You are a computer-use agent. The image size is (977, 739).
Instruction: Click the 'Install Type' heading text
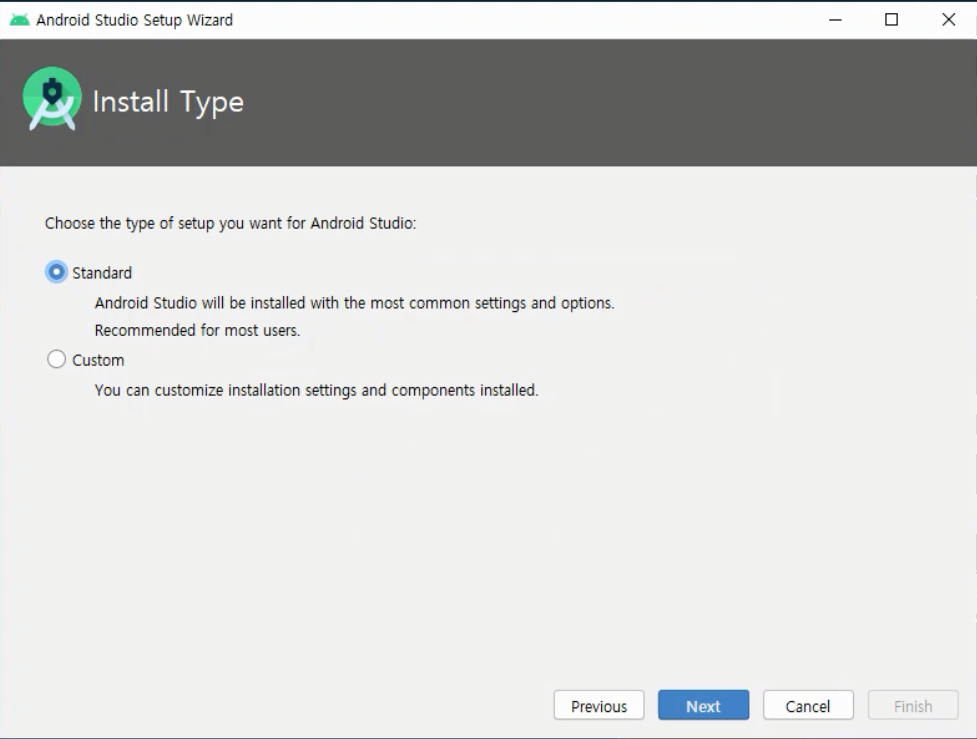pos(168,102)
